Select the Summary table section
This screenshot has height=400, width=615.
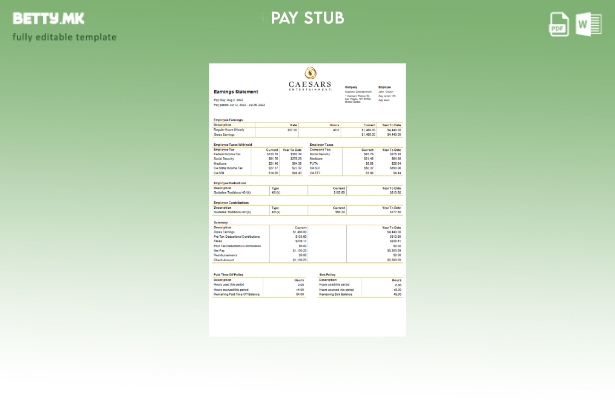pos(307,243)
